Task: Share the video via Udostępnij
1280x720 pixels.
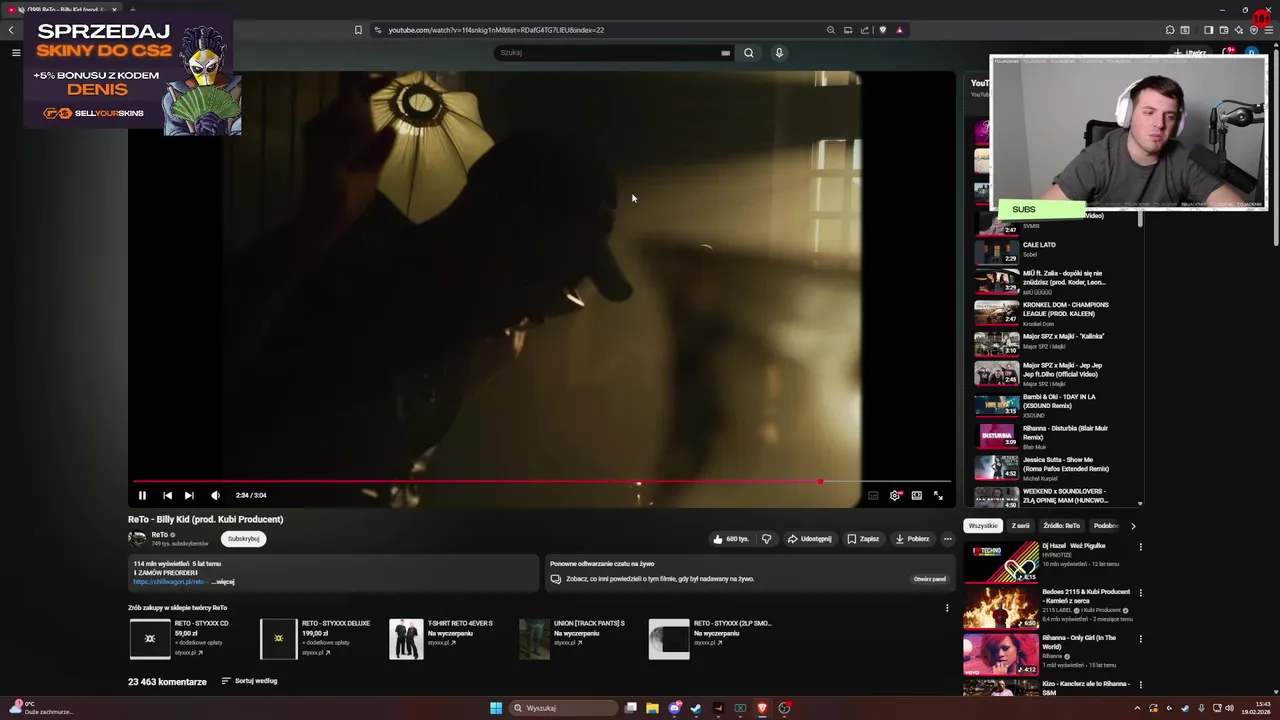Action: click(809, 539)
